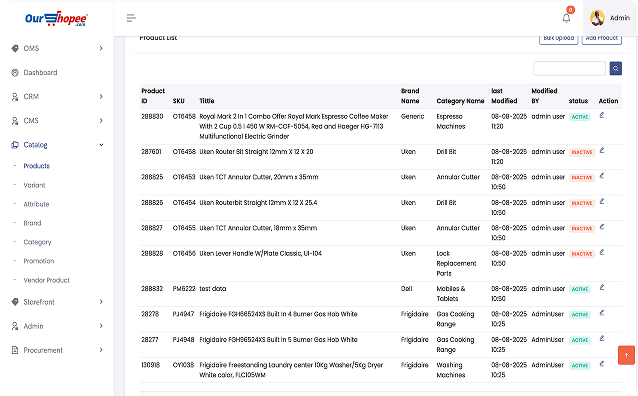Click title 'Uken Router Bit Straight 12mm X 12 X 20'
This screenshot has height=396, width=638.
(256, 151)
